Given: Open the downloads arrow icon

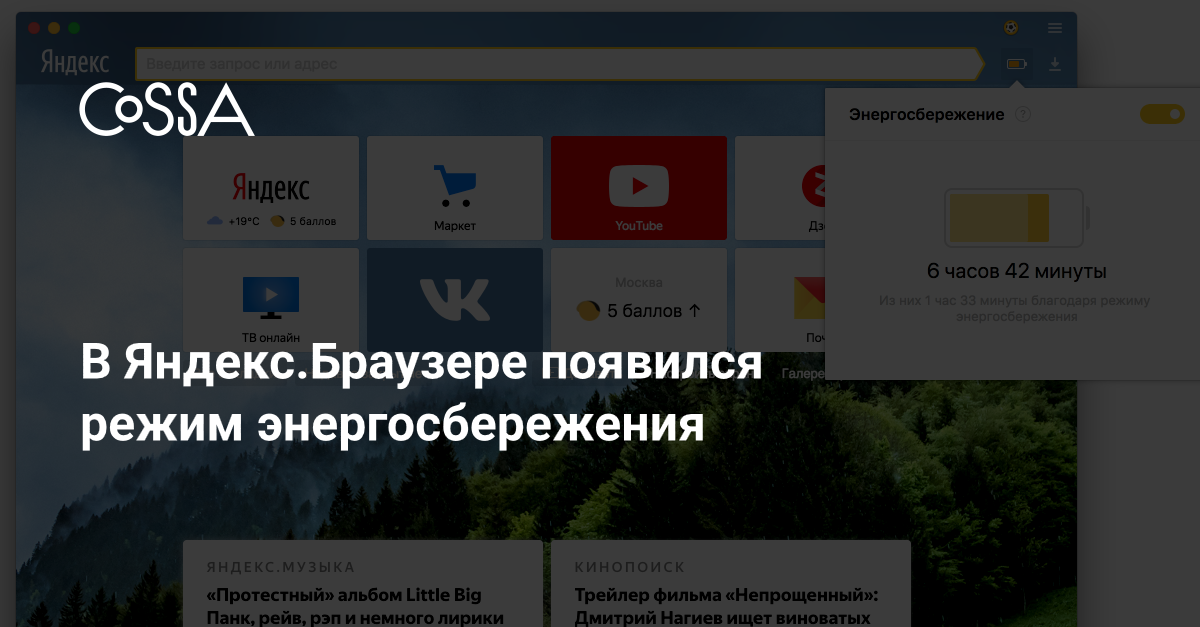Looking at the screenshot, I should click(1054, 64).
